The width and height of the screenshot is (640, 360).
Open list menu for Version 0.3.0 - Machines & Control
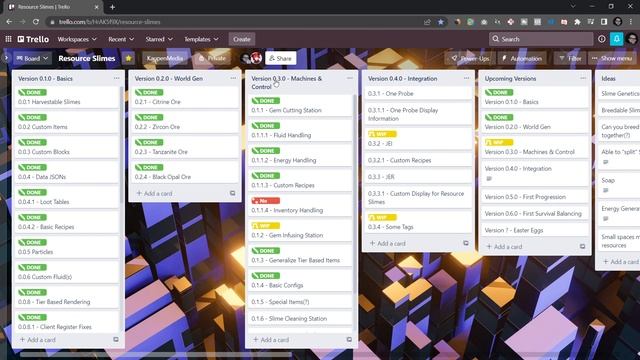pos(350,78)
